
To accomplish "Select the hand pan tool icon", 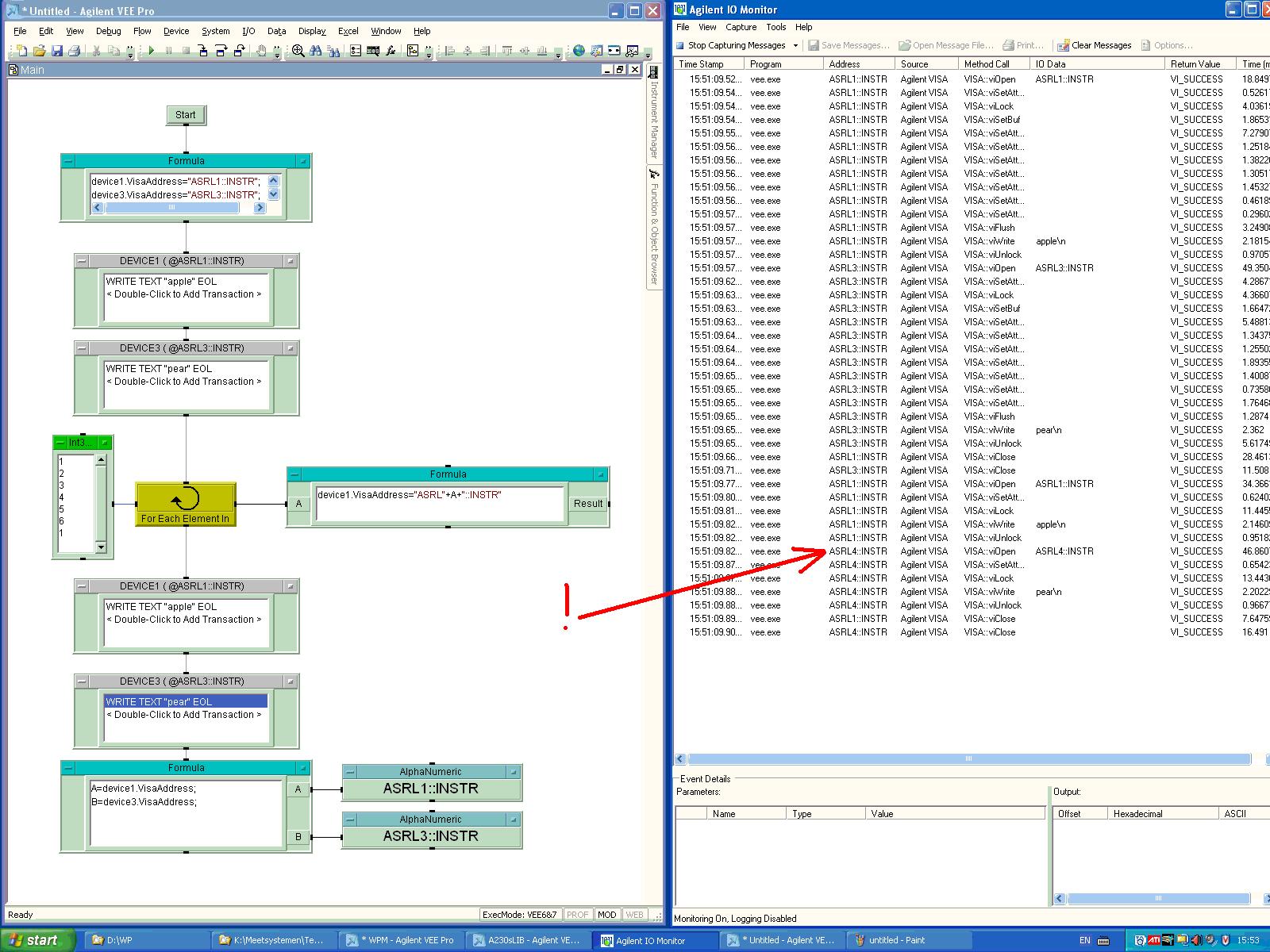I will click(x=261, y=51).
